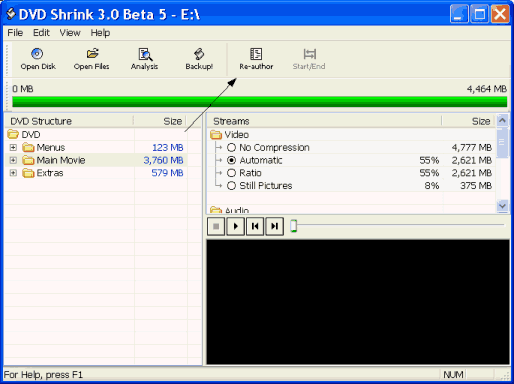Jump to next chapter in preview
This screenshot has height=384, width=514.
(x=274, y=226)
